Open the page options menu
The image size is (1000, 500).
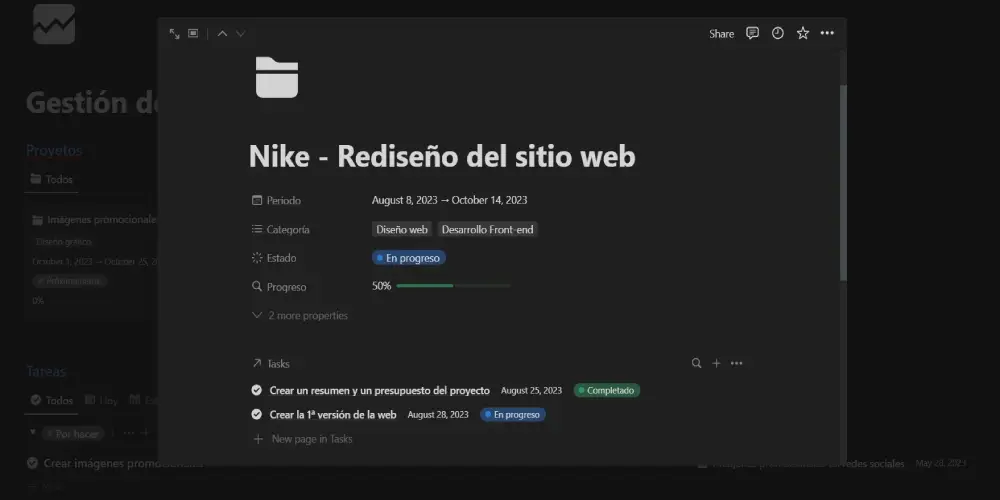[827, 33]
